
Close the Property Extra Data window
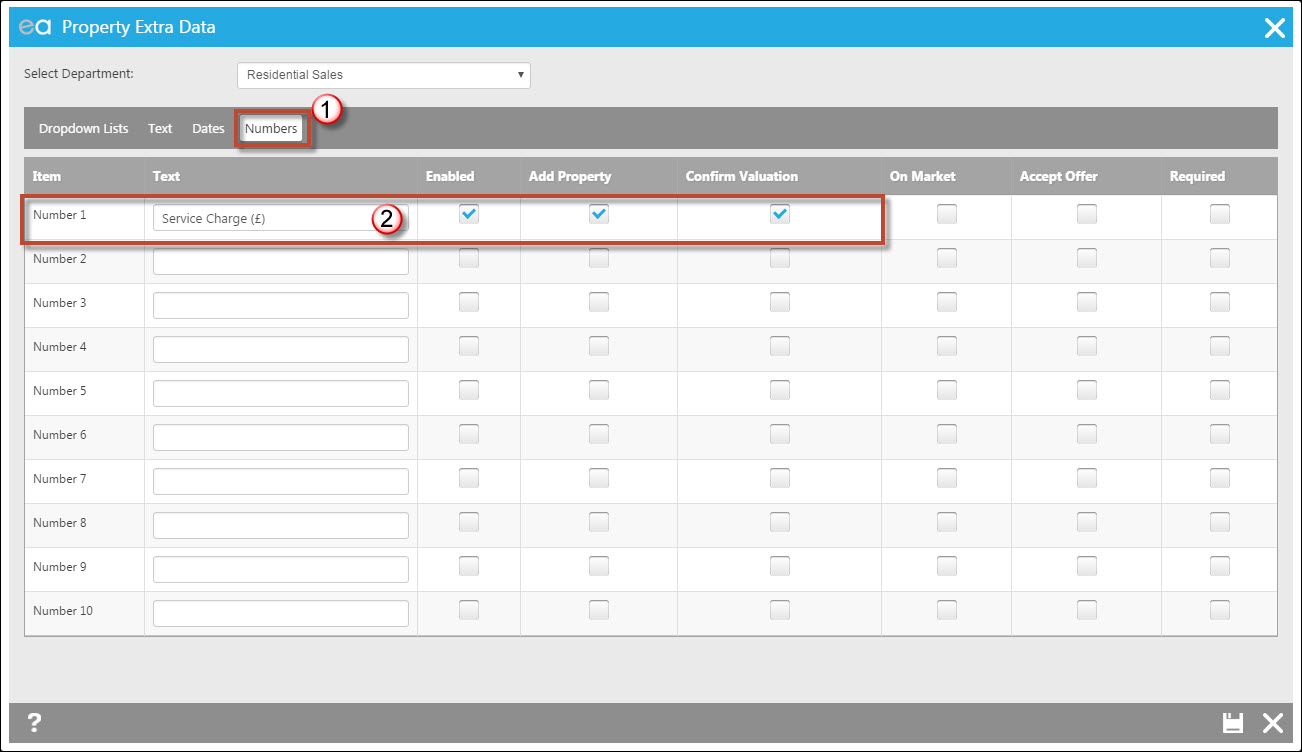point(1274,28)
